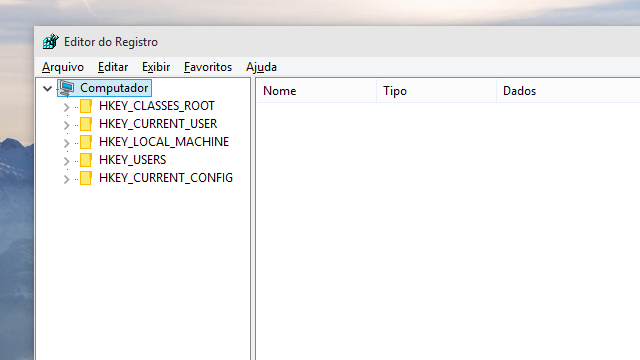
Task: Click the Editor do Registro window title
Action: pyautogui.click(x=111, y=42)
